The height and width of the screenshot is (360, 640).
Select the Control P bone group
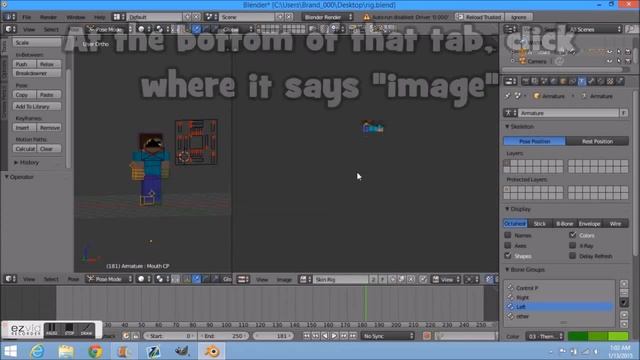pyautogui.click(x=559, y=288)
